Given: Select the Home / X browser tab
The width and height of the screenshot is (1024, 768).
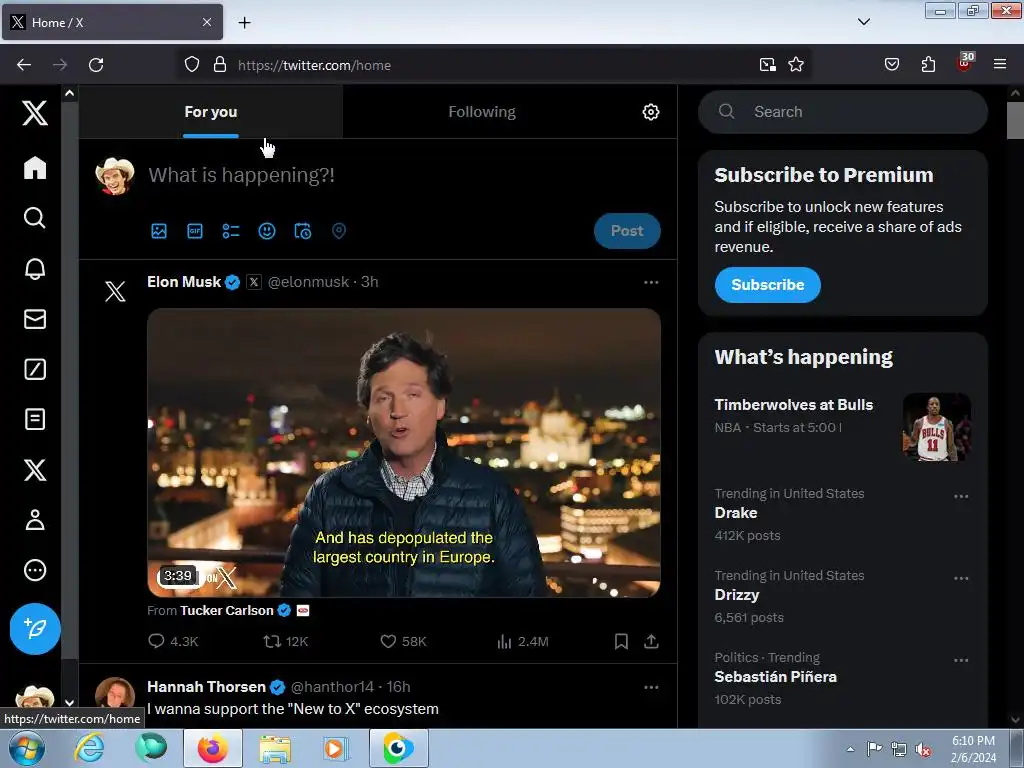Looking at the screenshot, I should click(112, 22).
